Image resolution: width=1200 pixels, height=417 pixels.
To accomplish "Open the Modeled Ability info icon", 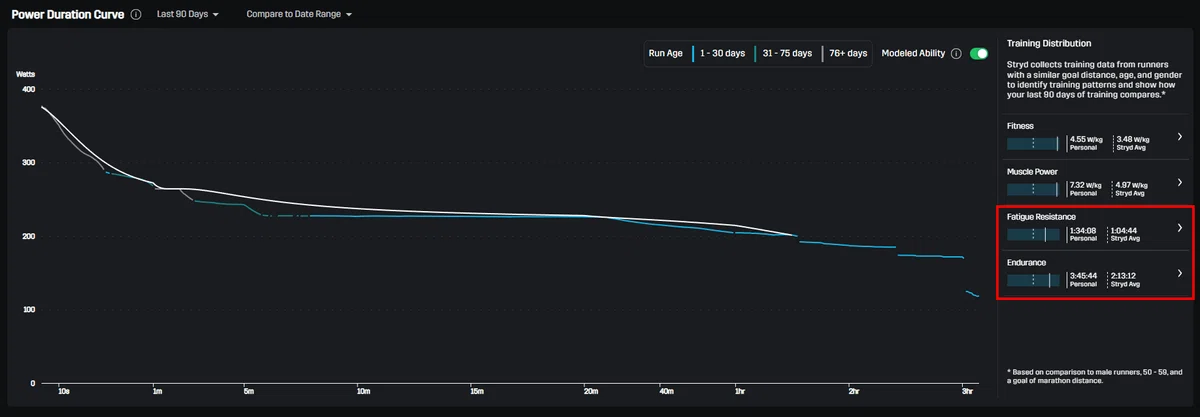I will (x=956, y=53).
